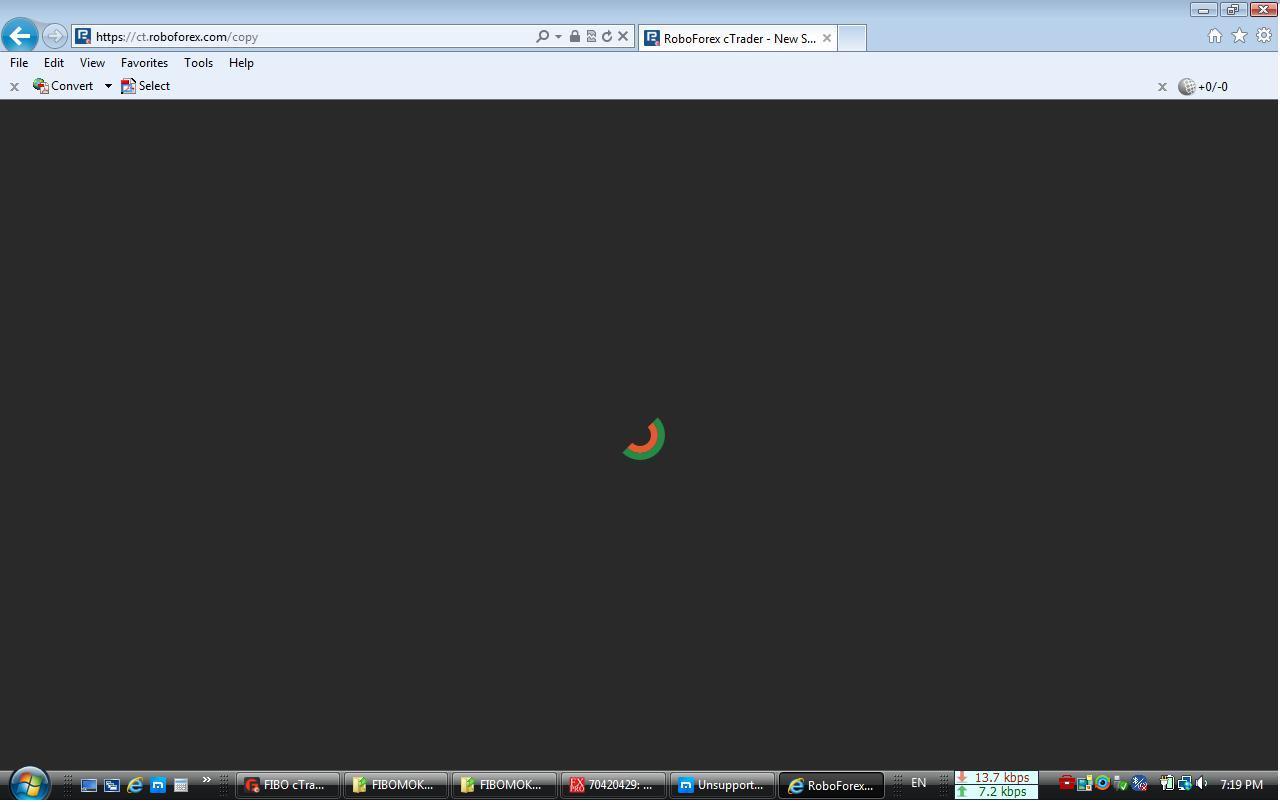This screenshot has width=1280, height=802.
Task: Open the File menu
Action: coord(19,62)
